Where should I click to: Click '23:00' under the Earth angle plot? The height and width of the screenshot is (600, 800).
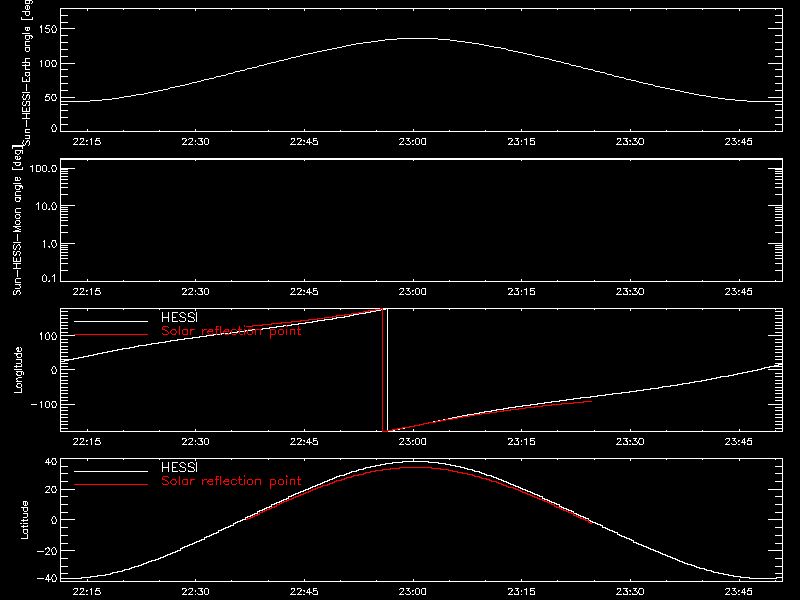point(412,141)
